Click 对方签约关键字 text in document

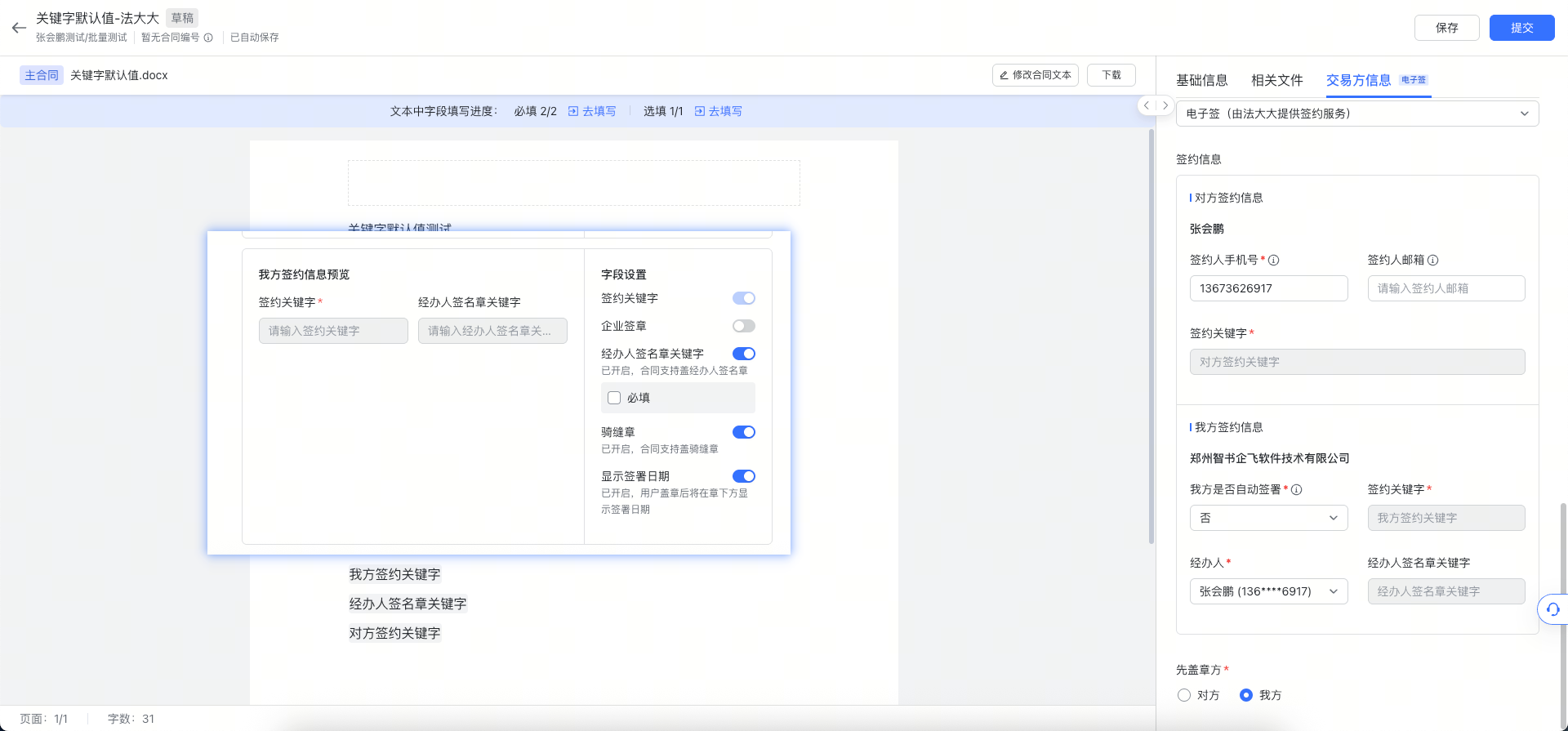[x=394, y=633]
